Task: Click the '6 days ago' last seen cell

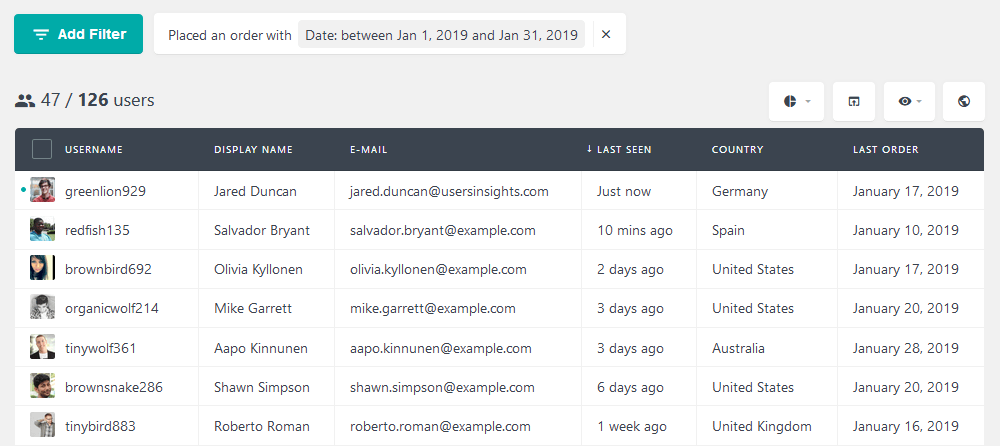Action: (630, 387)
